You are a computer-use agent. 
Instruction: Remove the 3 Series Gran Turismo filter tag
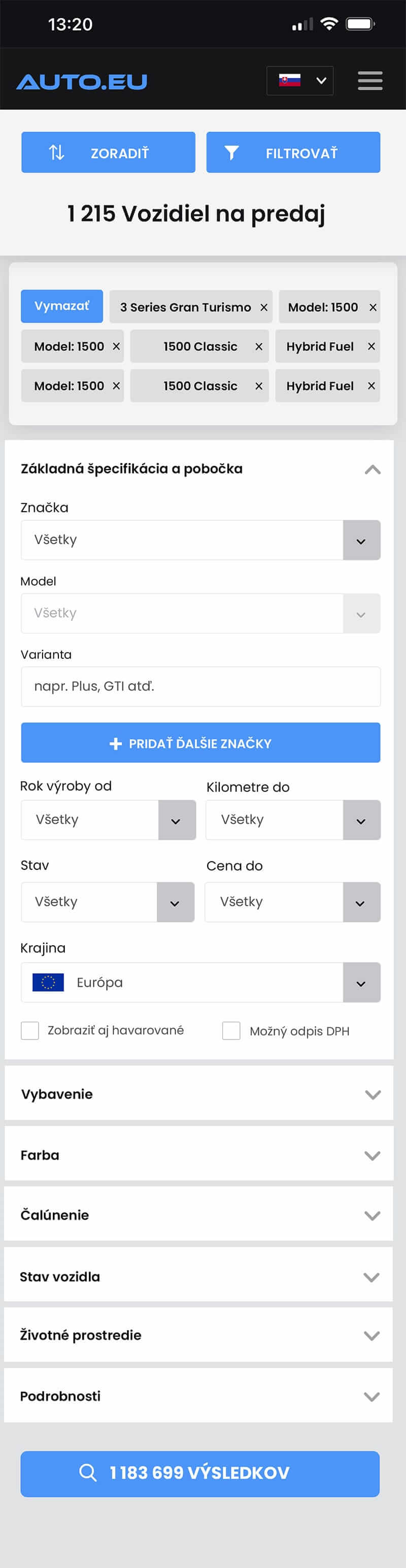tap(264, 307)
